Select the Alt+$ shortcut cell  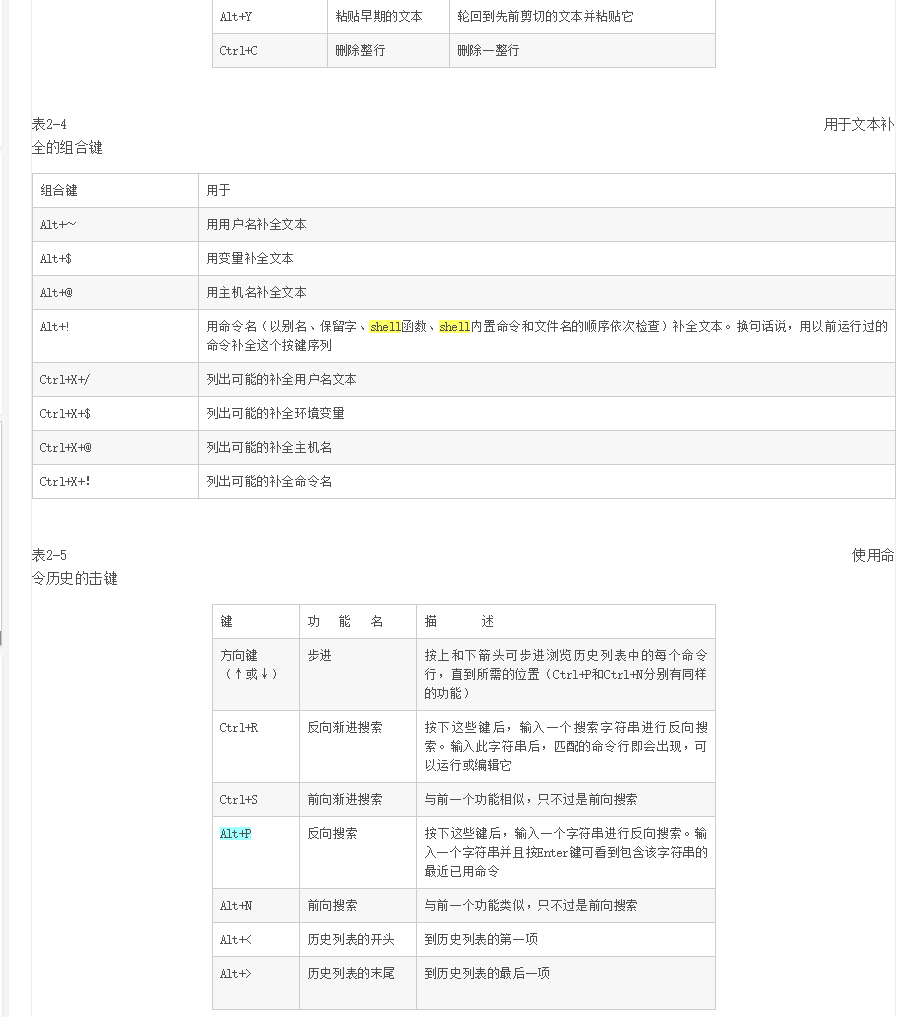(115, 259)
